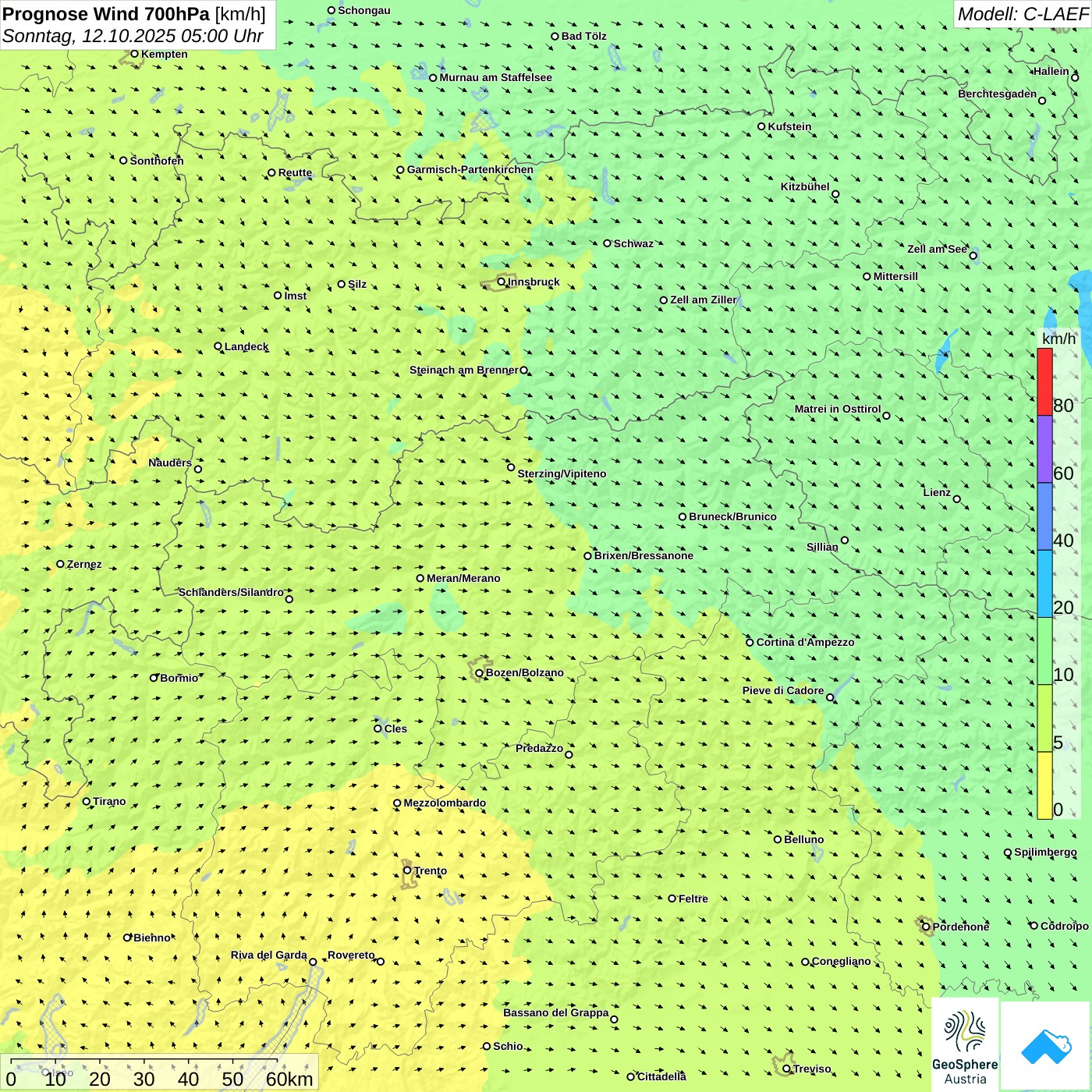Click the Bruneck/Brunico label
The width and height of the screenshot is (1092, 1092).
732,516
